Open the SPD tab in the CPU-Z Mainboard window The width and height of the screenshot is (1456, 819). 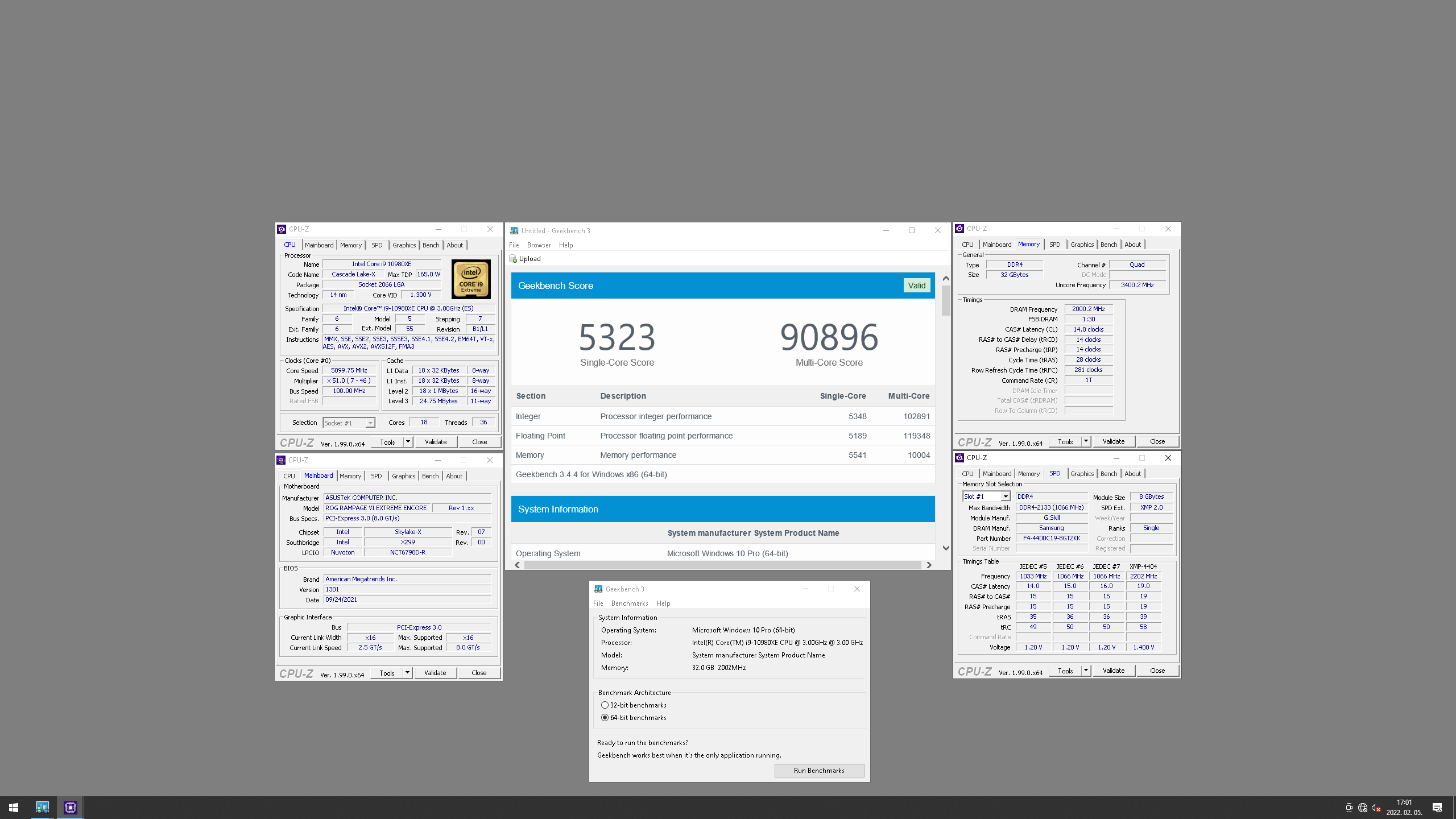(x=376, y=476)
